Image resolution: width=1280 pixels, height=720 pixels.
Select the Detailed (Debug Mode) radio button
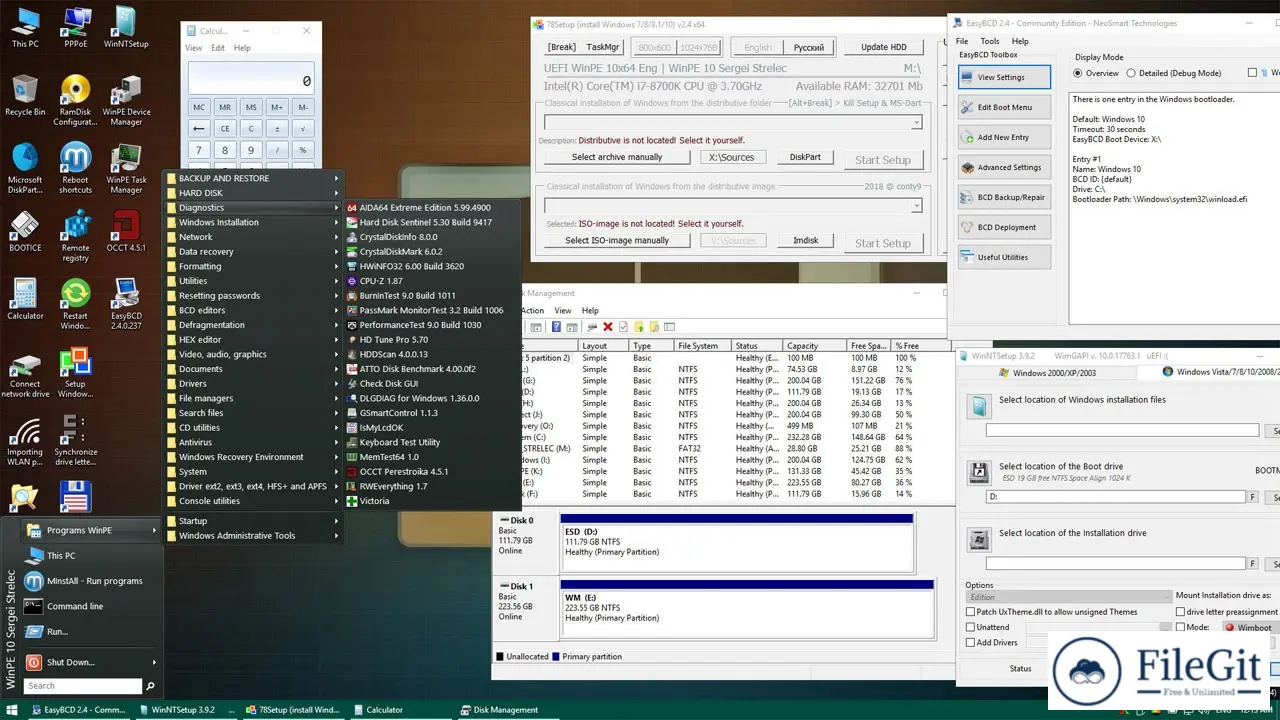1131,73
